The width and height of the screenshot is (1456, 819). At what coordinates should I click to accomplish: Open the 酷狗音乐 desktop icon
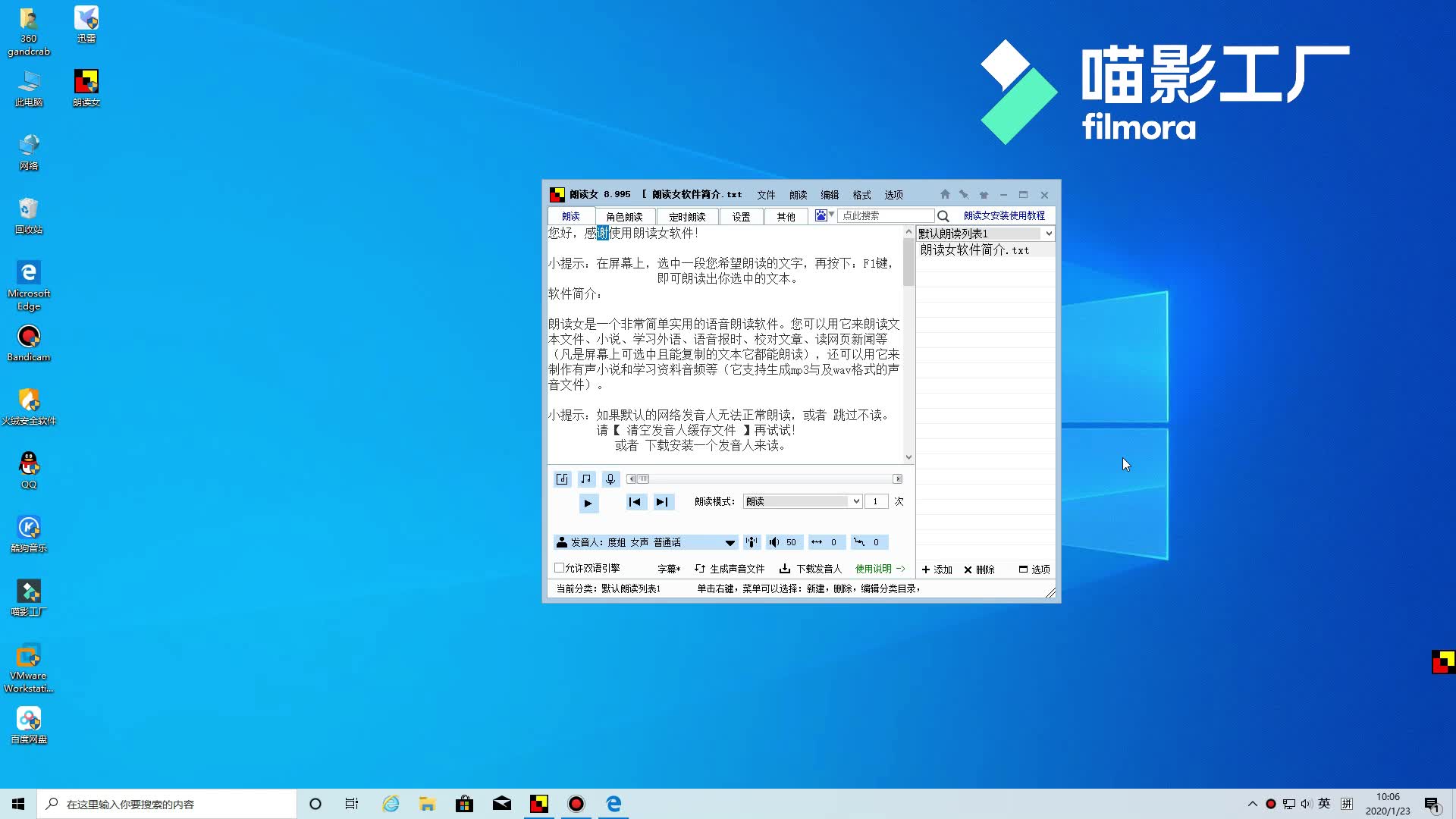coord(29,534)
